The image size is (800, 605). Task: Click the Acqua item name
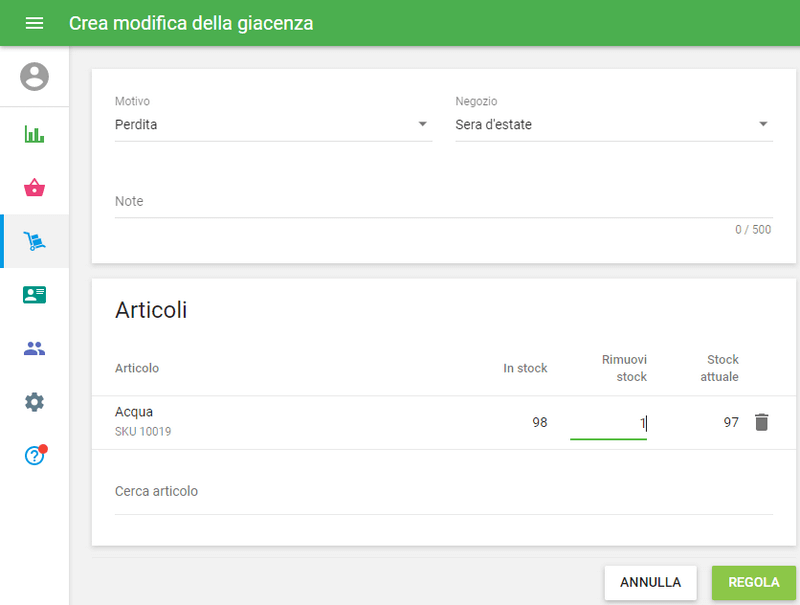pyautogui.click(x=134, y=412)
